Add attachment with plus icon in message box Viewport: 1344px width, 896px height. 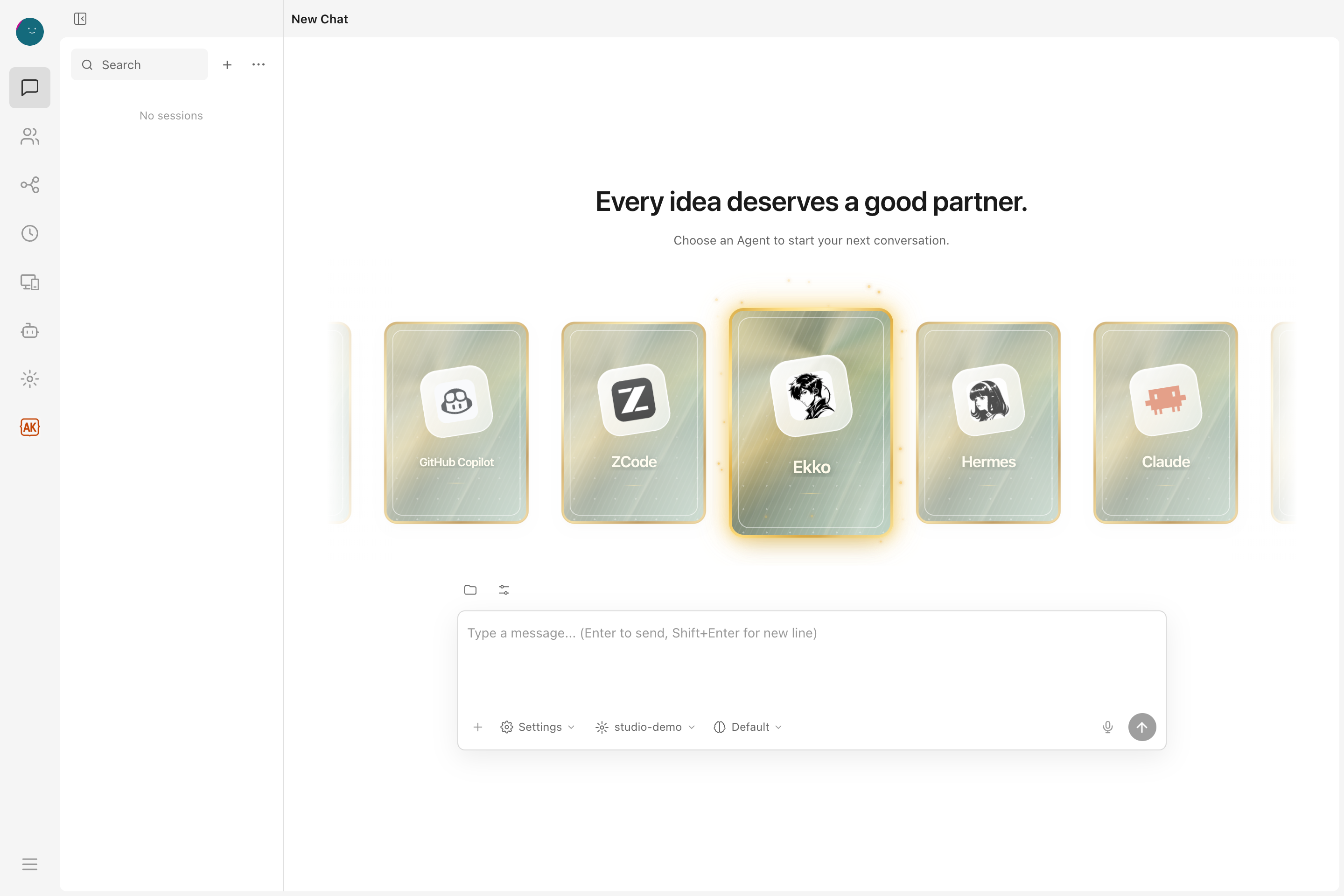point(478,727)
